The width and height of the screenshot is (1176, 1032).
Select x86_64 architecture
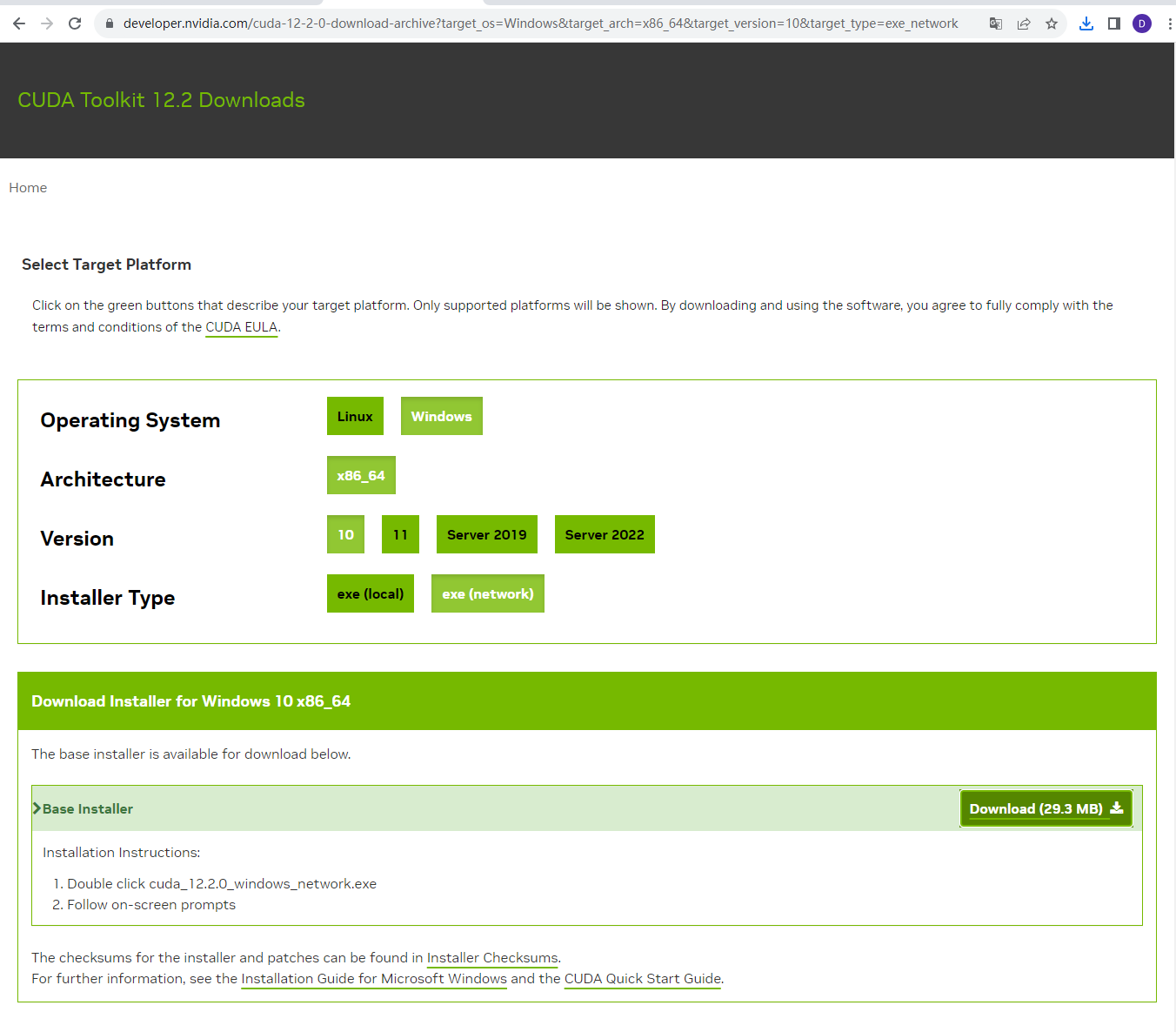(x=361, y=475)
